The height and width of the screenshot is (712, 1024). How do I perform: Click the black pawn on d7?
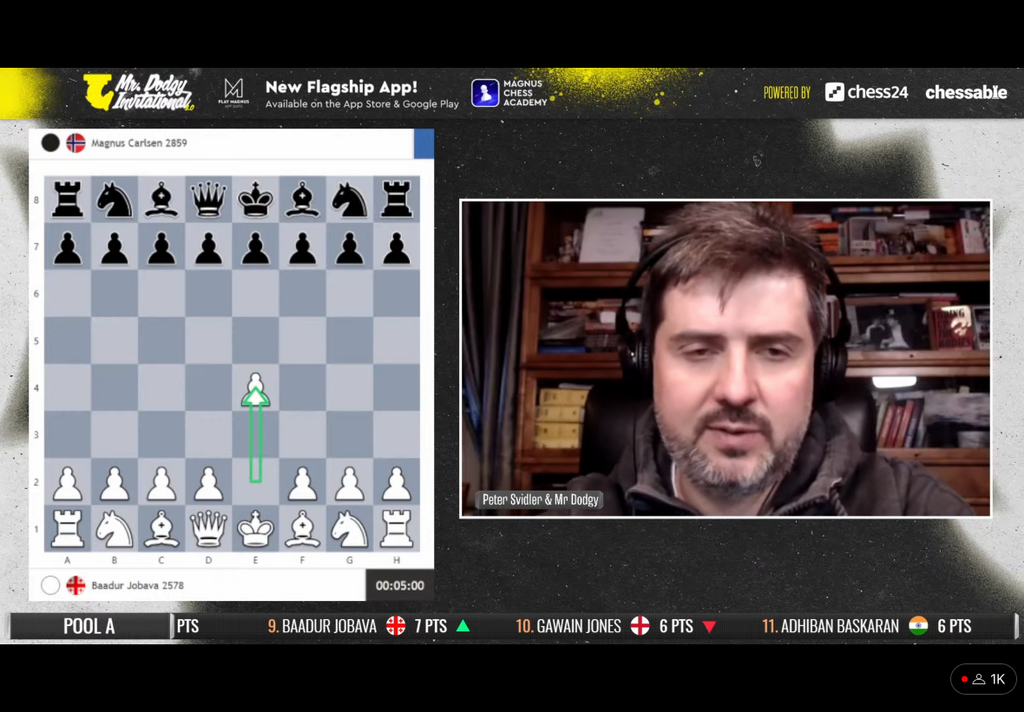(208, 246)
